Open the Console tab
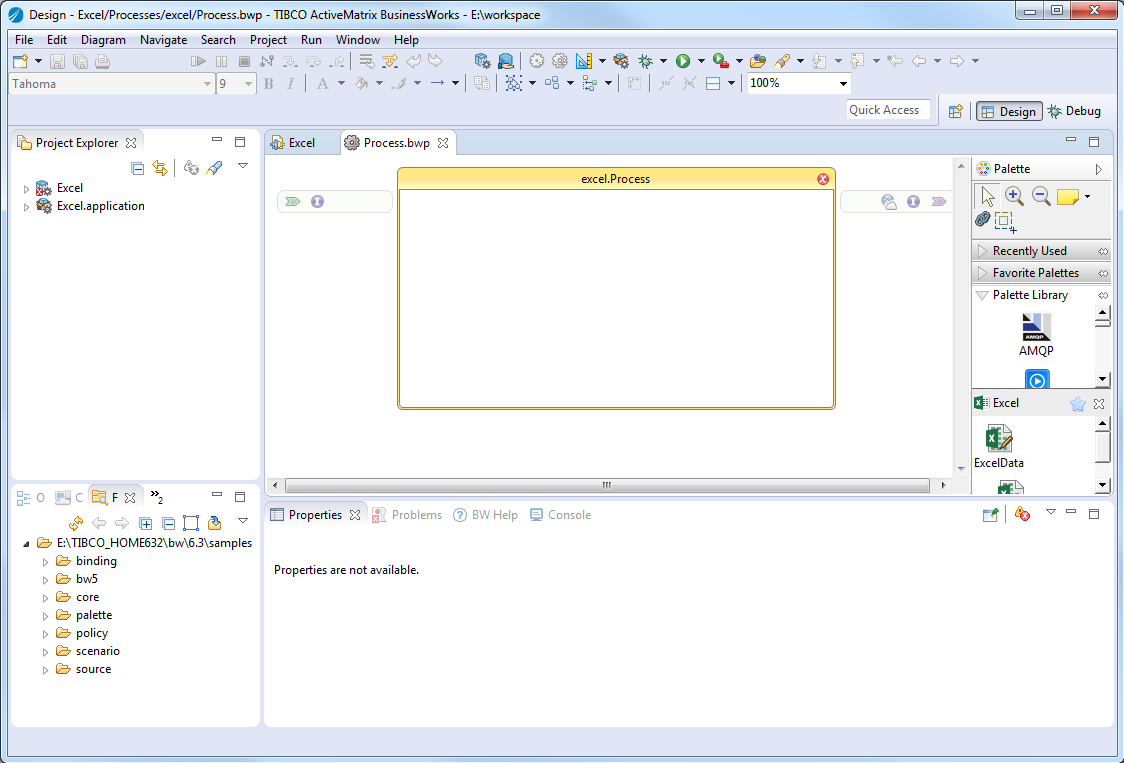The image size is (1124, 763). click(561, 515)
